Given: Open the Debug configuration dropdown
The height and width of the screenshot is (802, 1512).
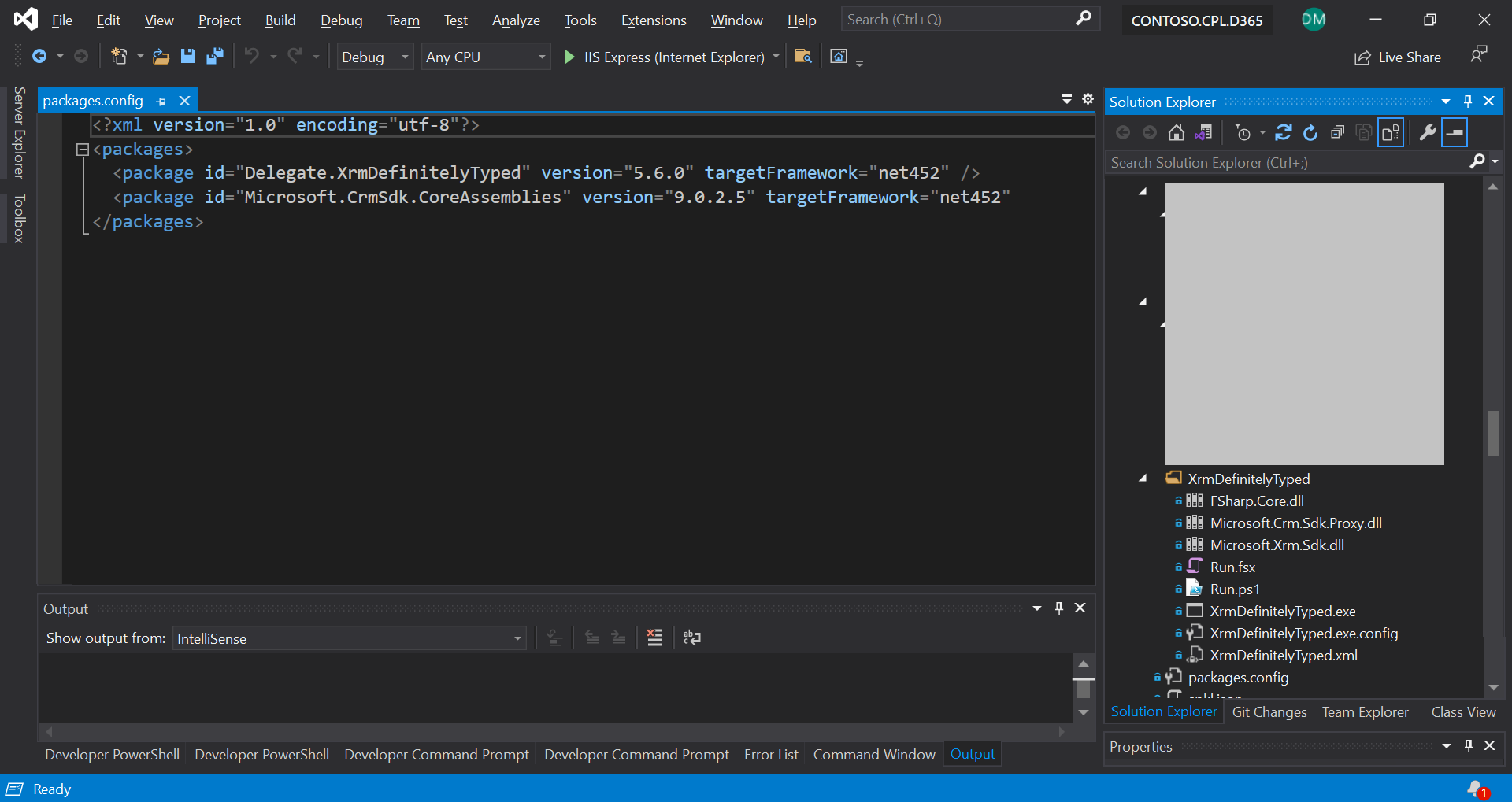Looking at the screenshot, I should tap(375, 57).
